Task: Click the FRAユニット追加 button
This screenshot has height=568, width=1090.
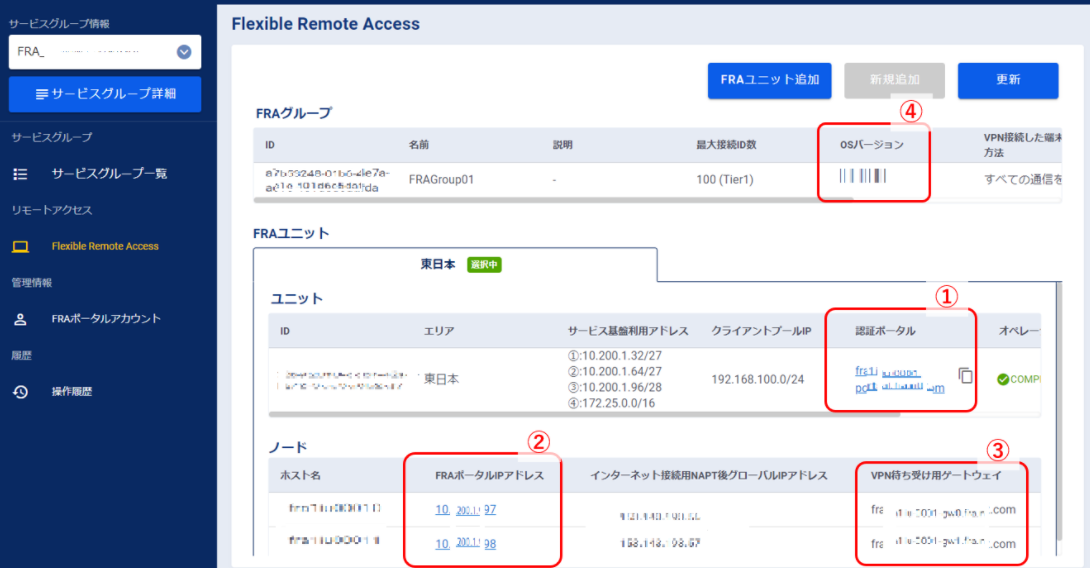Action: 770,81
